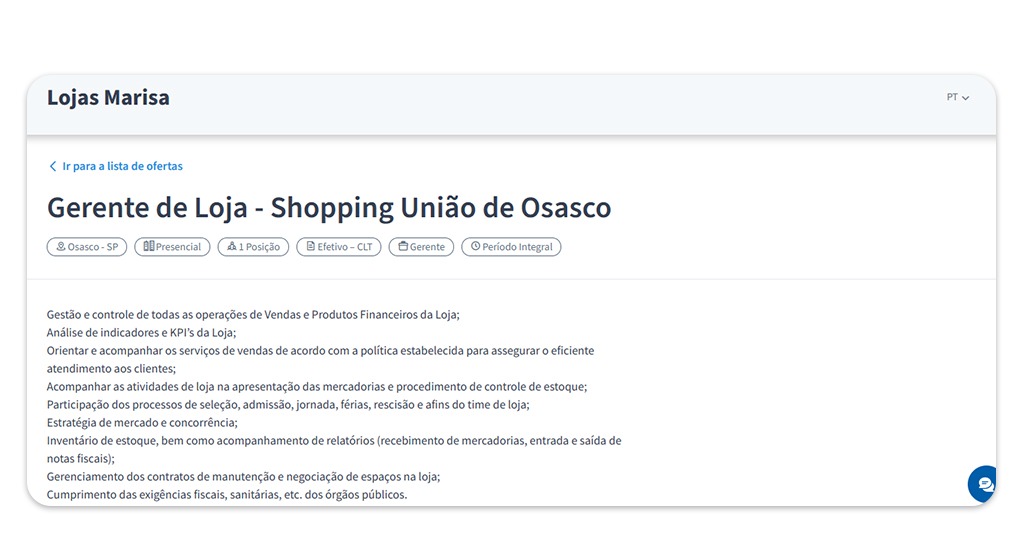Select the 'Efetivo – CLT' tag label
This screenshot has width=1024, height=536.
[346, 247]
